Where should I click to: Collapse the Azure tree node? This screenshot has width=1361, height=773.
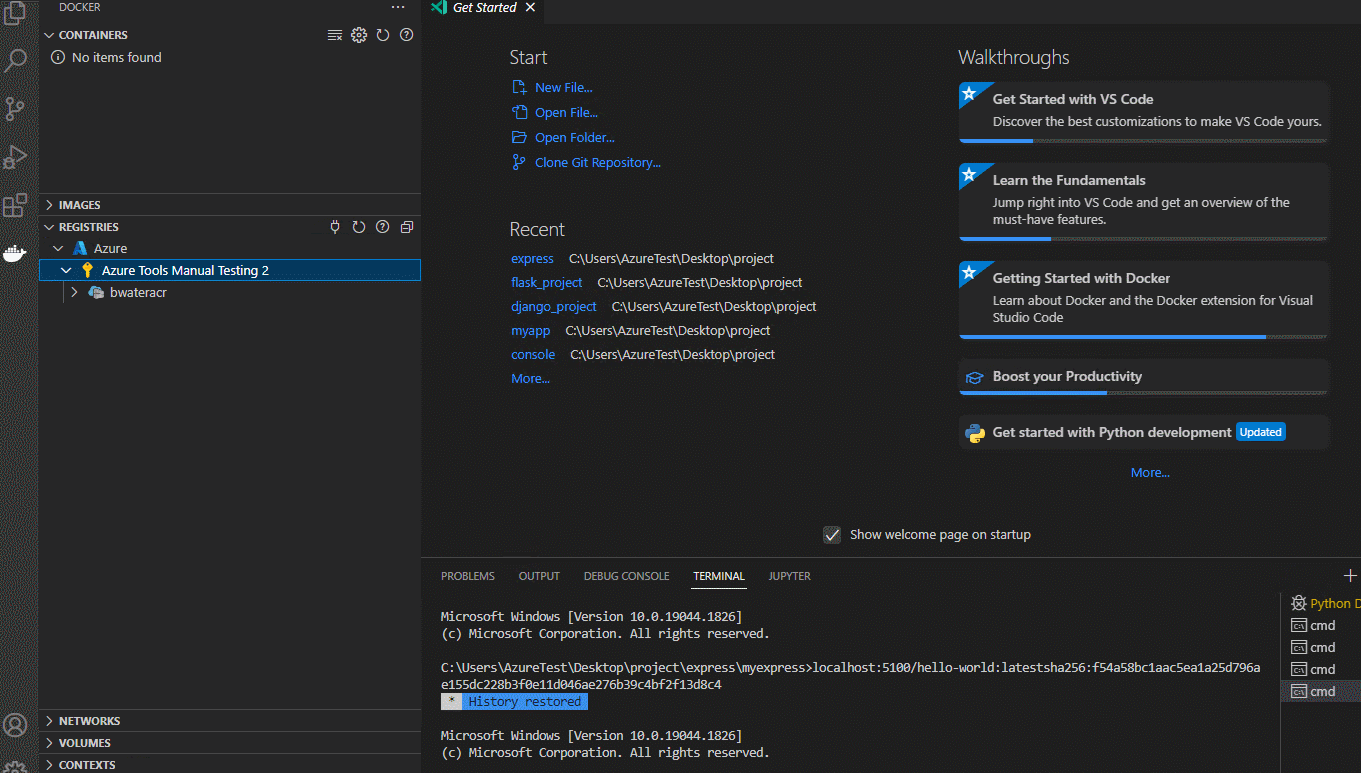pos(58,248)
